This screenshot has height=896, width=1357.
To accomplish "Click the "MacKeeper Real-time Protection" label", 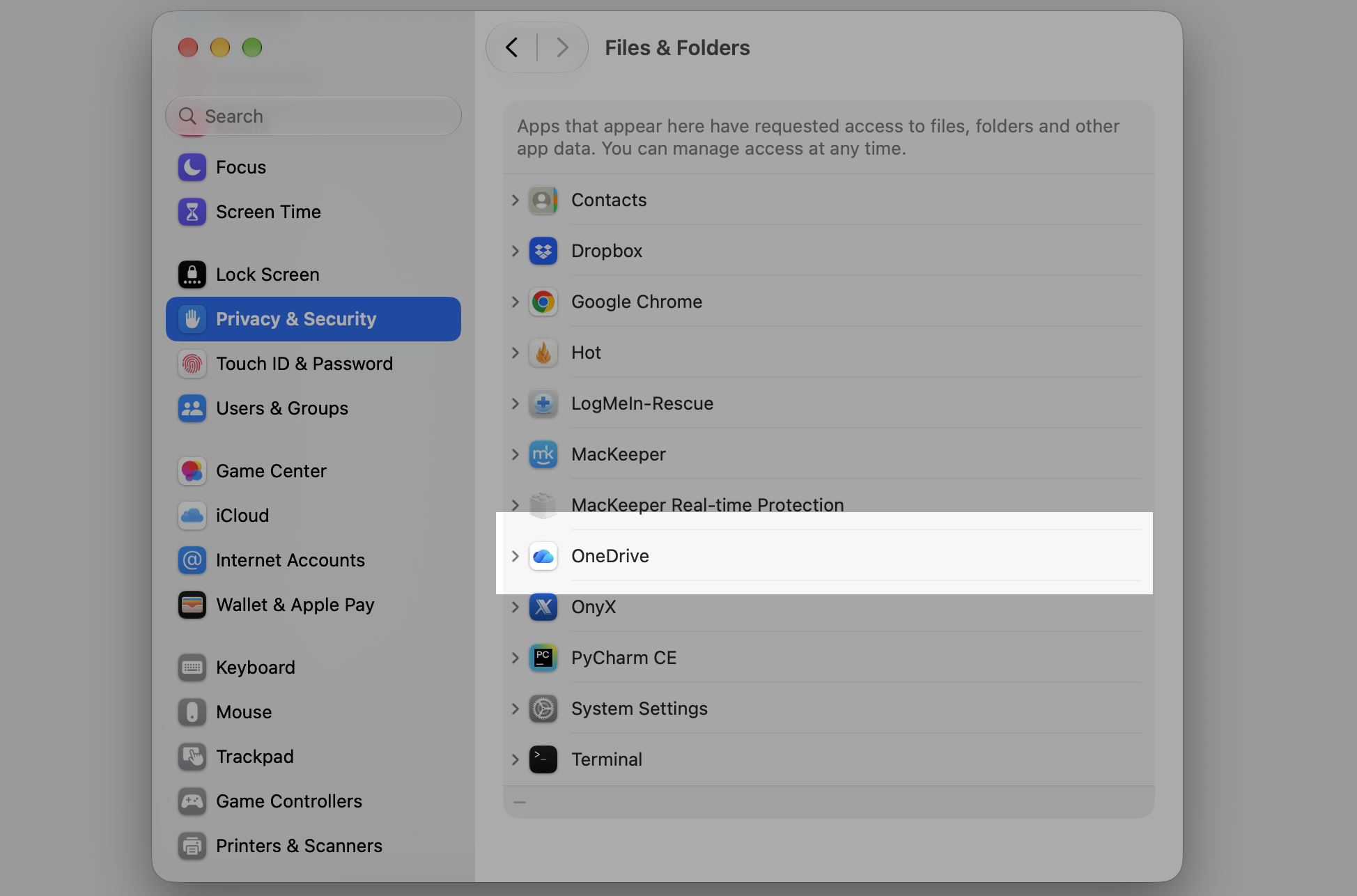I will (708, 505).
